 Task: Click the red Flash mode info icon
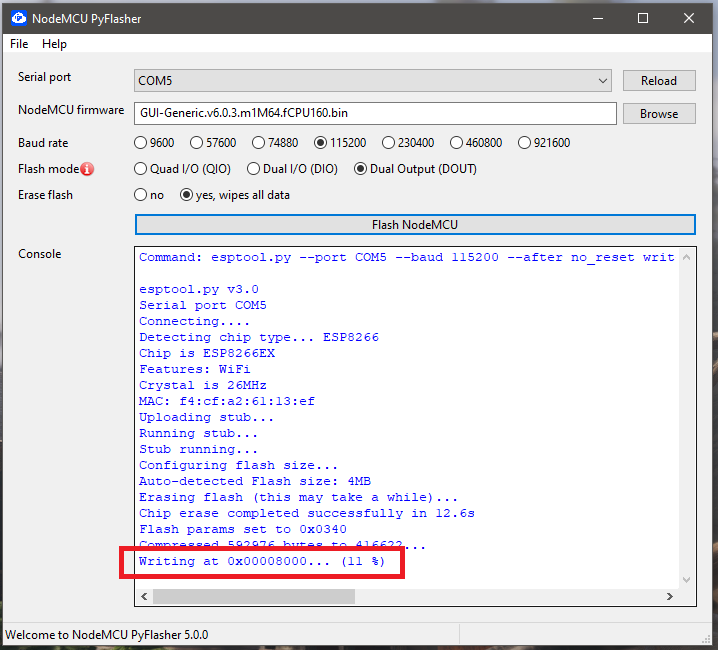[x=87, y=169]
